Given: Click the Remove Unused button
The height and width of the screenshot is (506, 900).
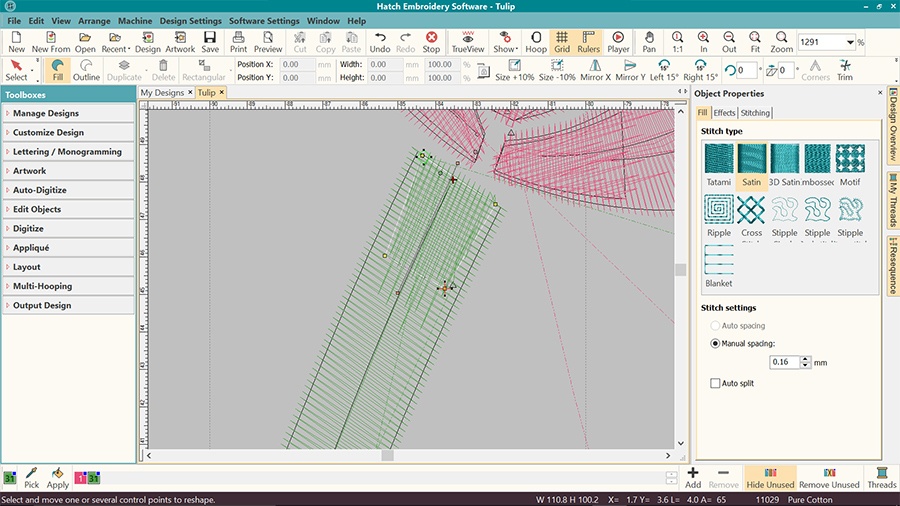Looking at the screenshot, I should pos(828,476).
